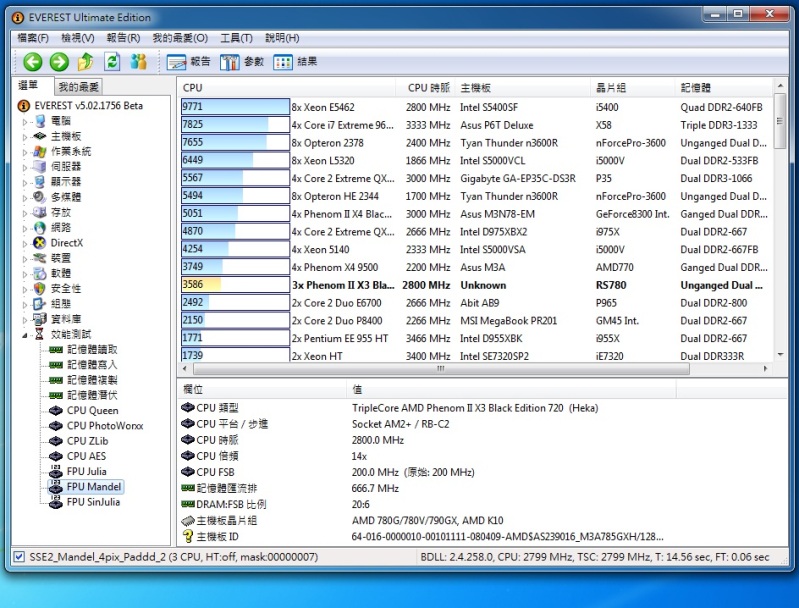
Task: Select the 軟體 software tree icon
Action: [x=40, y=273]
